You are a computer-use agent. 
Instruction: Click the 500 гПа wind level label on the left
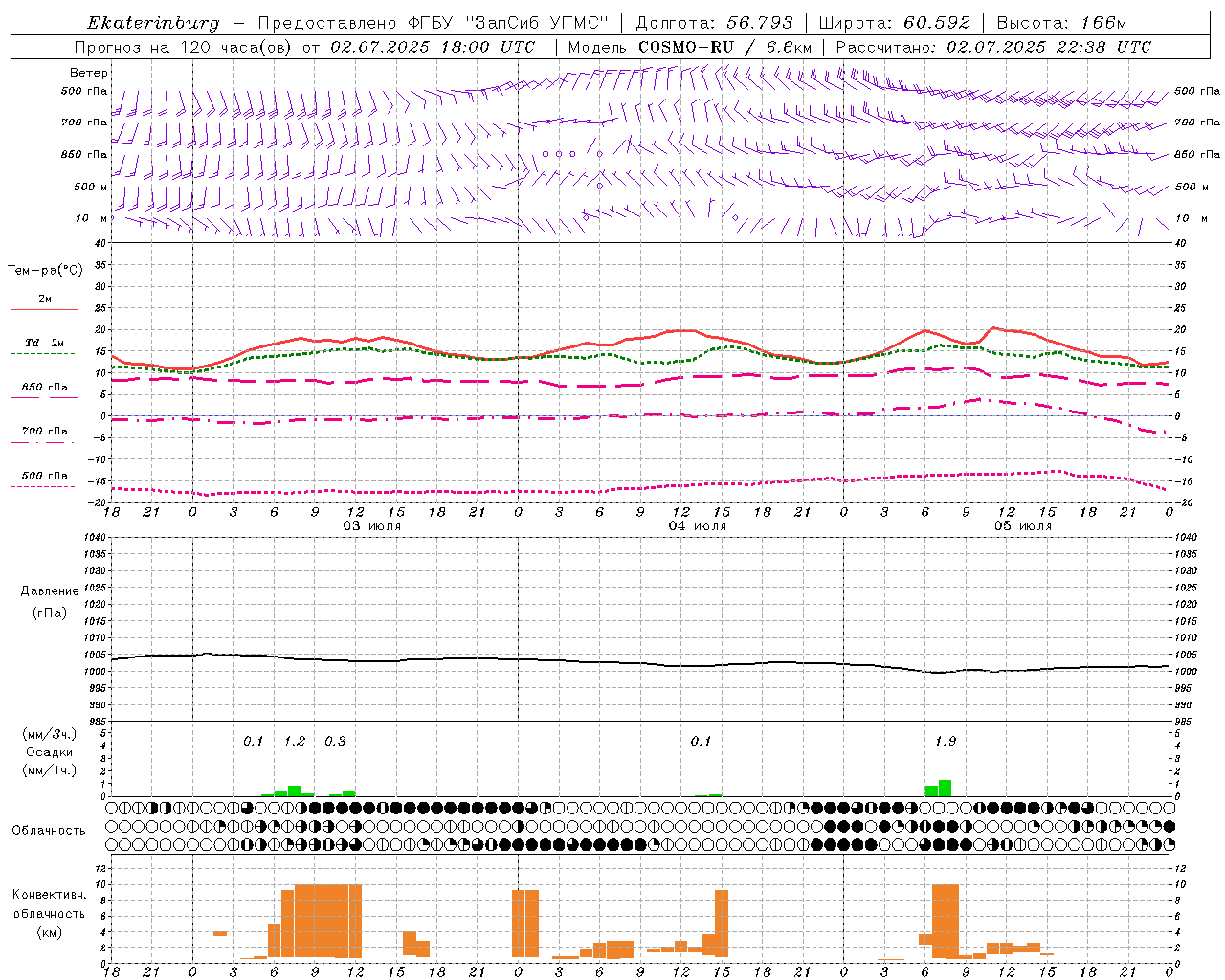84,92
